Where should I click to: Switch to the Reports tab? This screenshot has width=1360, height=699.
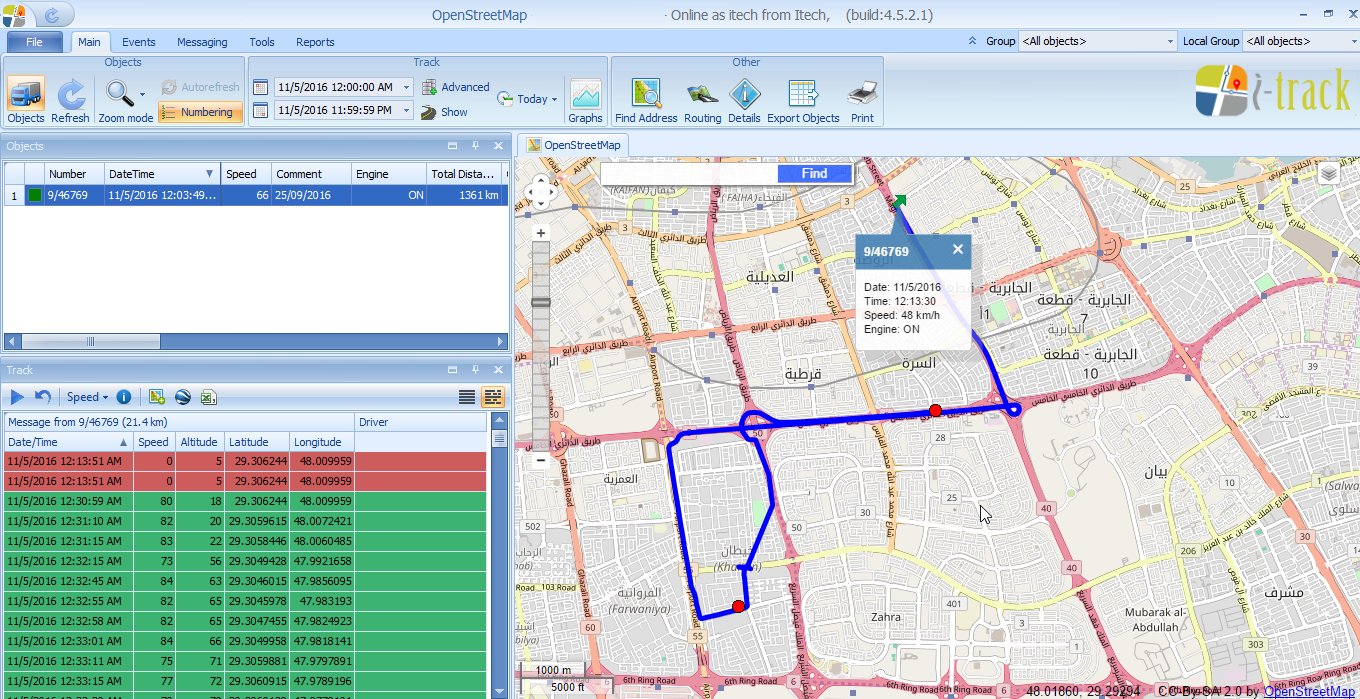(x=315, y=42)
